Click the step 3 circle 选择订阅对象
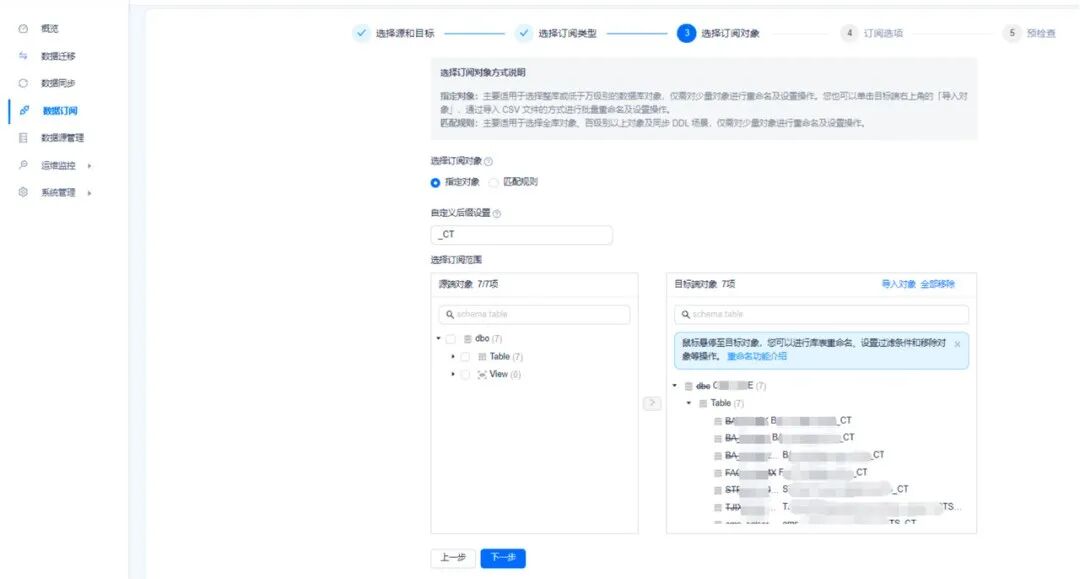This screenshot has width=1080, height=579. [x=686, y=33]
